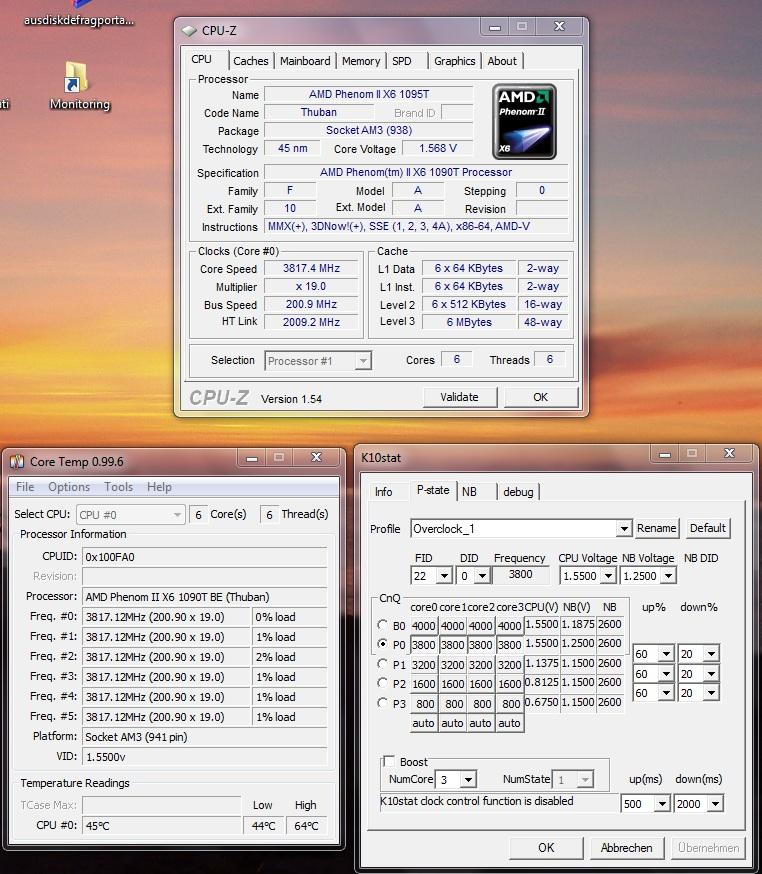This screenshot has height=874, width=762.
Task: Click the CPU-Z title bar icon
Action: (x=190, y=31)
